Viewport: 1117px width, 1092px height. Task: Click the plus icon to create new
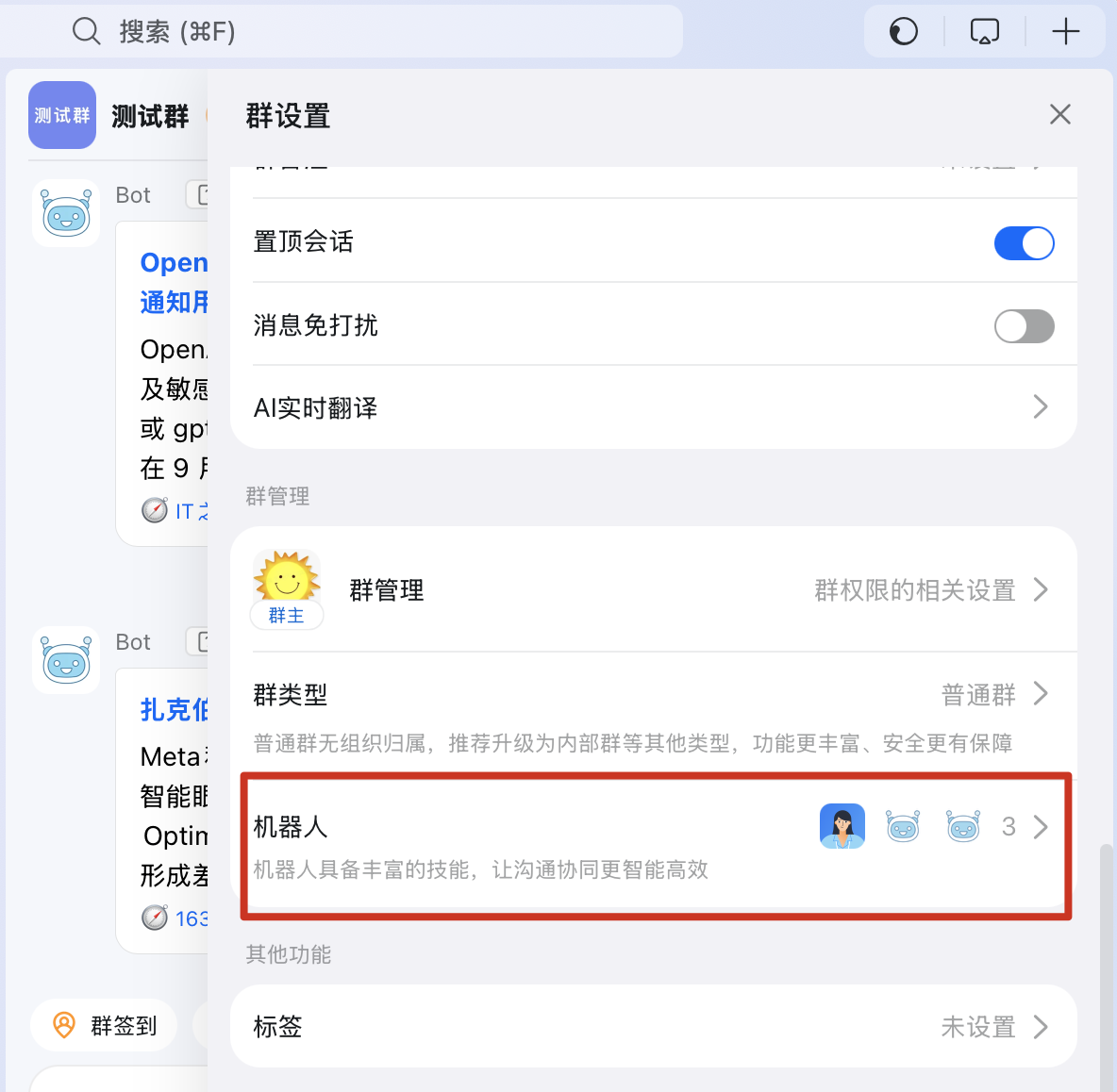[x=1066, y=31]
